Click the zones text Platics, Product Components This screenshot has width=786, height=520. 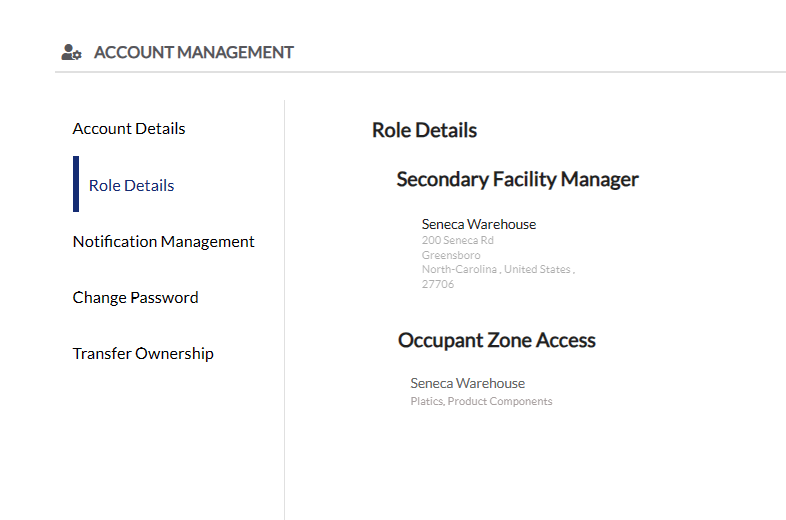coord(481,401)
